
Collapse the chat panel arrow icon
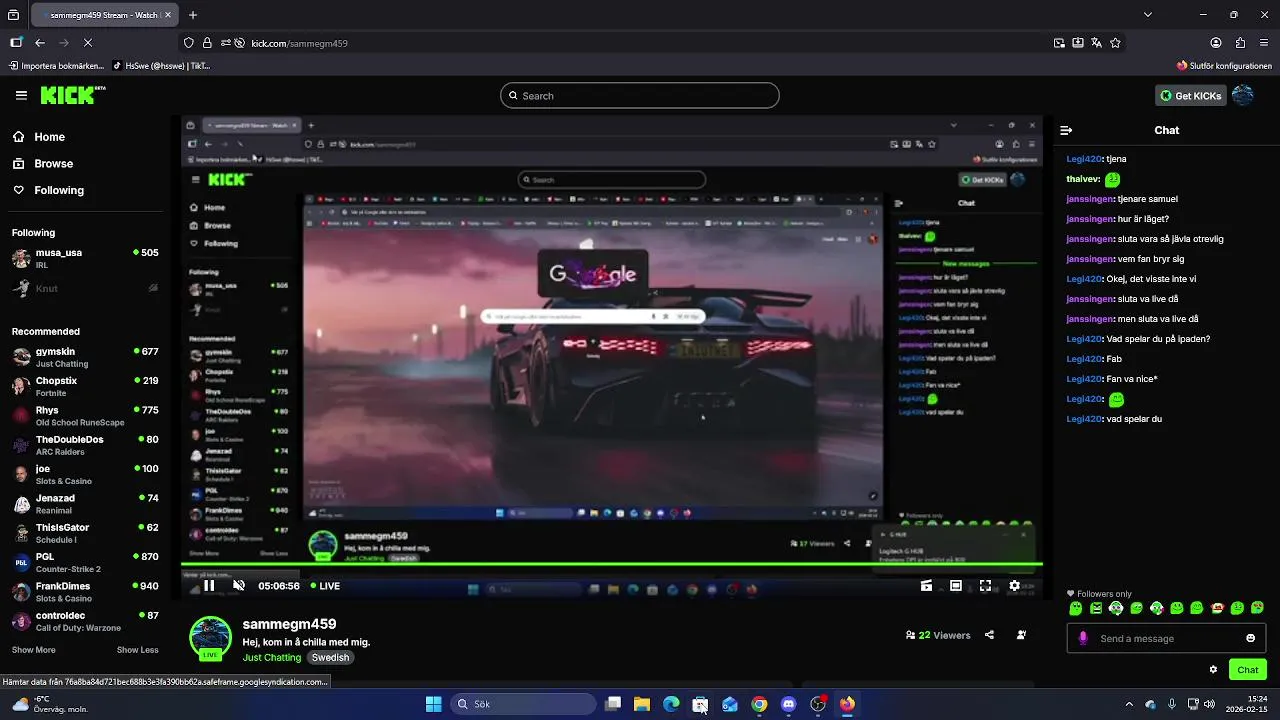tap(1066, 130)
